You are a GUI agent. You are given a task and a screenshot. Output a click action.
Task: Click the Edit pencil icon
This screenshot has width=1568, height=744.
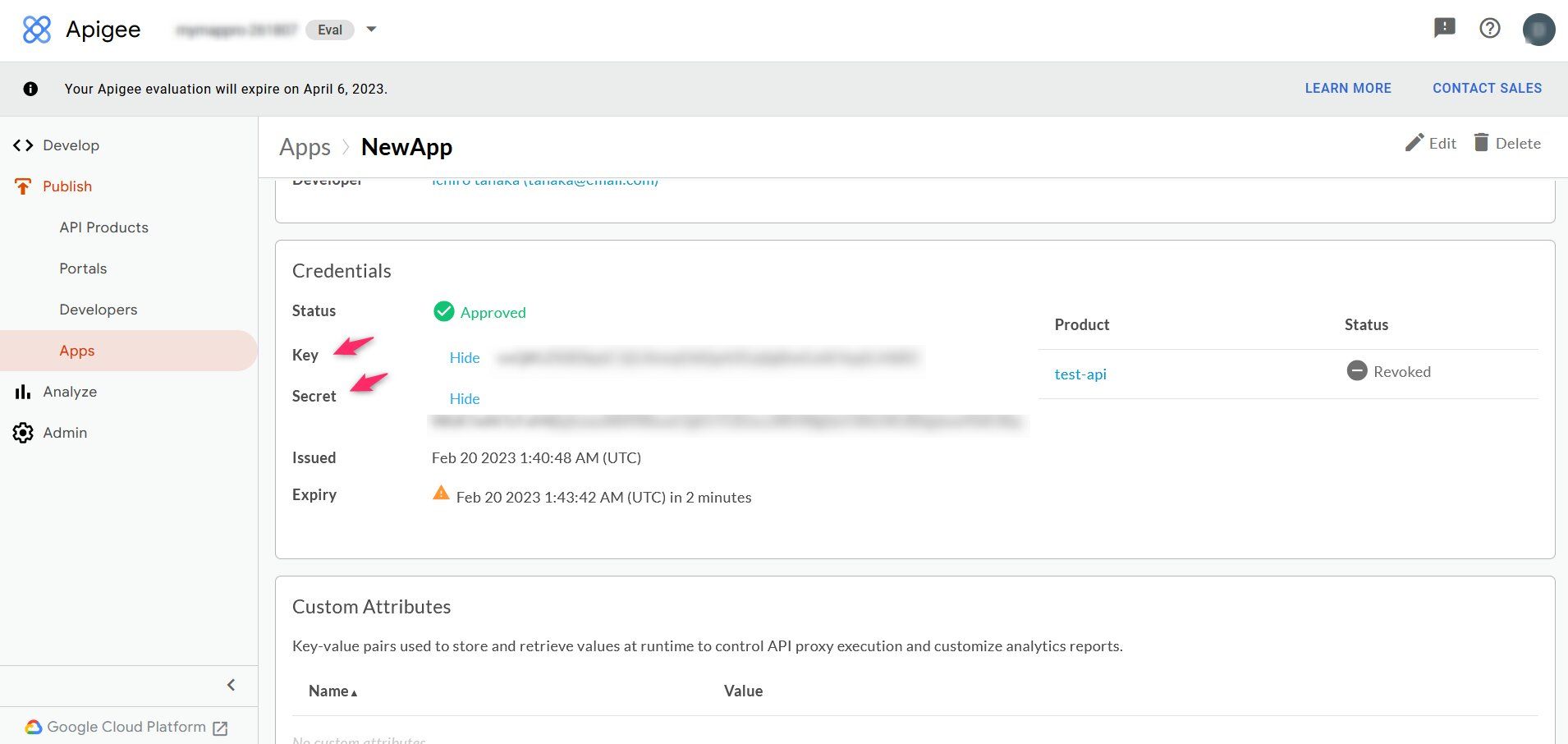pos(1414,143)
